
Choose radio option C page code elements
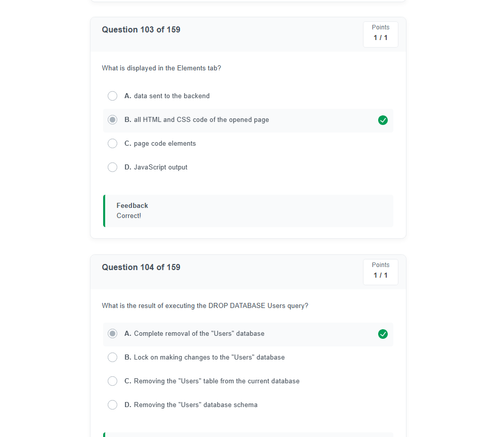tap(112, 143)
